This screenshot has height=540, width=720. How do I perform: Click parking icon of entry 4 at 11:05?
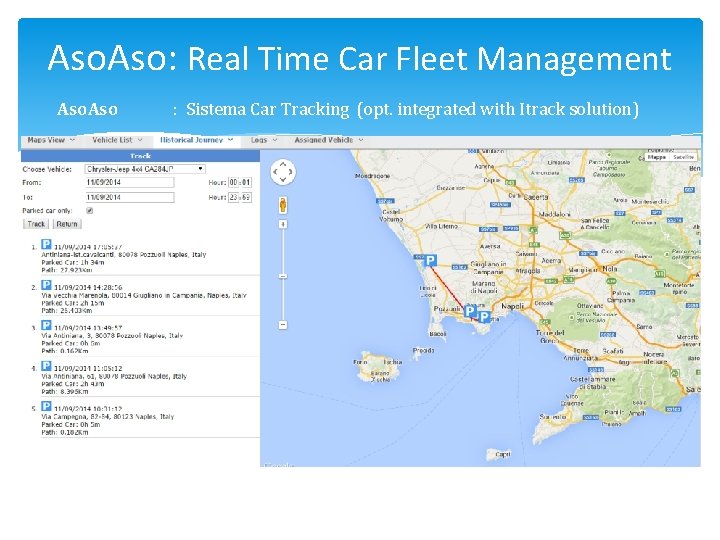click(x=46, y=366)
